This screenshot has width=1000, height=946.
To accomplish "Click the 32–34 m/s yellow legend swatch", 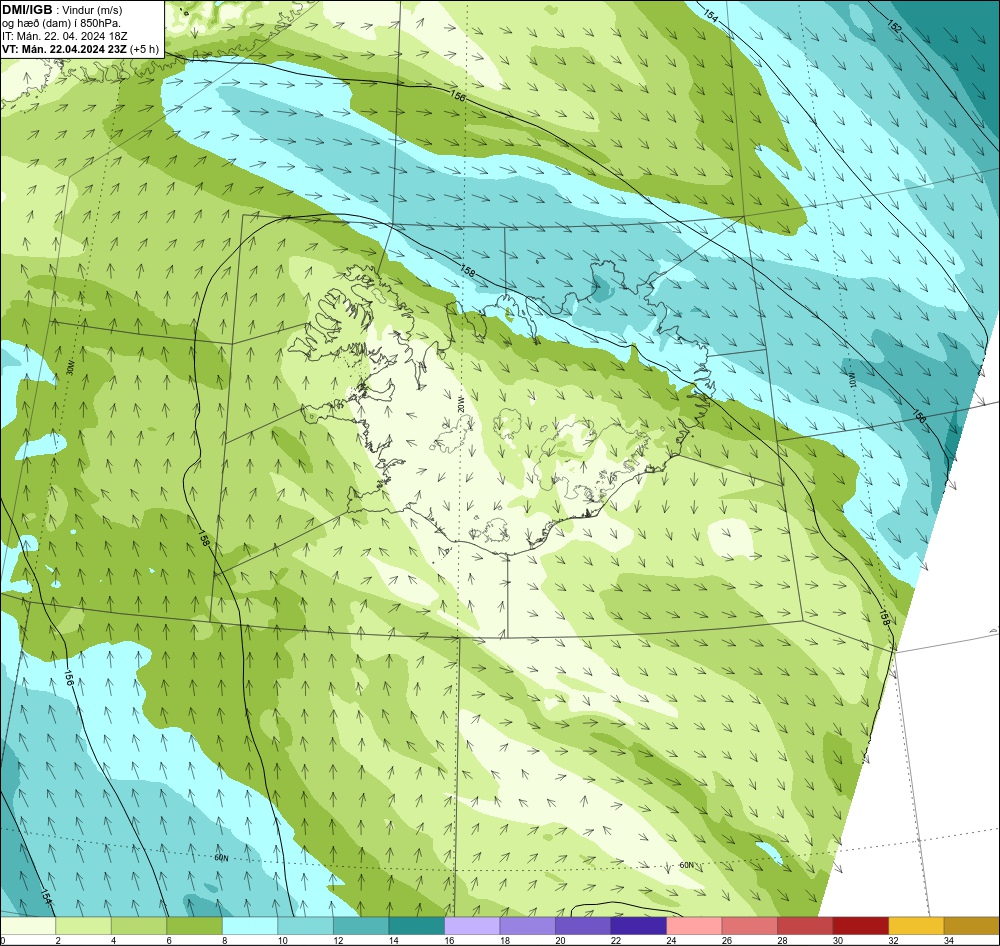I will [916, 926].
